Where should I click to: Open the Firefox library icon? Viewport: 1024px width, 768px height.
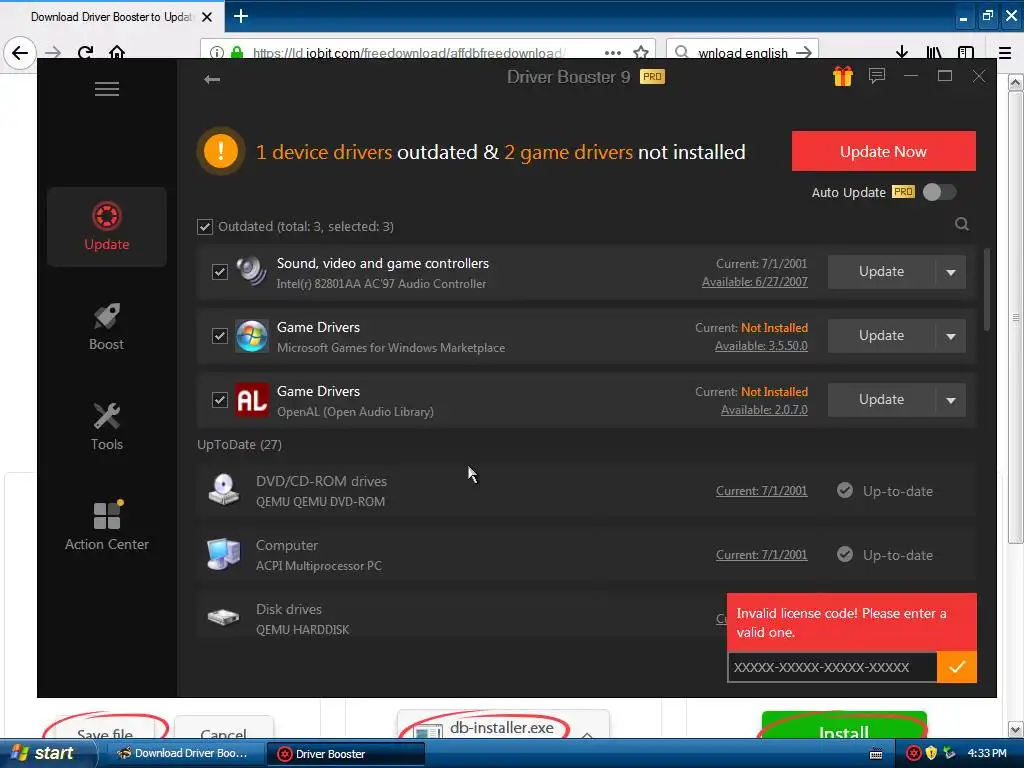click(934, 53)
